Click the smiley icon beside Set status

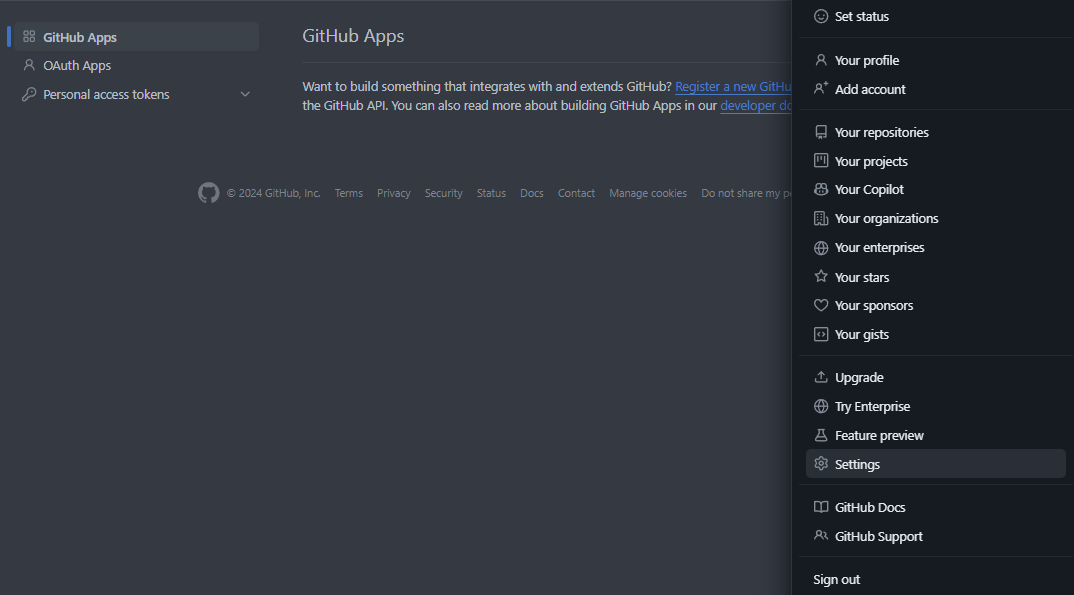[x=821, y=16]
